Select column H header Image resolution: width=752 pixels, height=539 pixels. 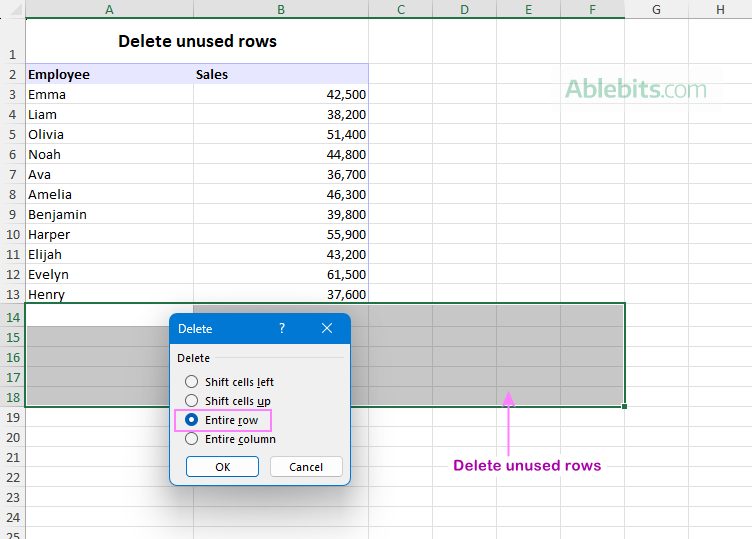720,9
